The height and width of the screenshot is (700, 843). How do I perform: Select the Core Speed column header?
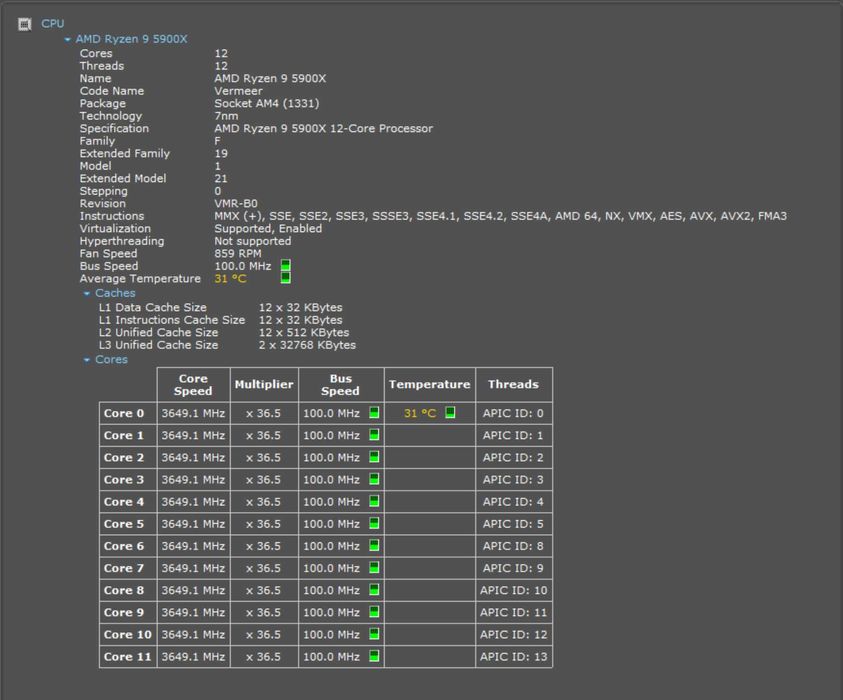(x=194, y=385)
